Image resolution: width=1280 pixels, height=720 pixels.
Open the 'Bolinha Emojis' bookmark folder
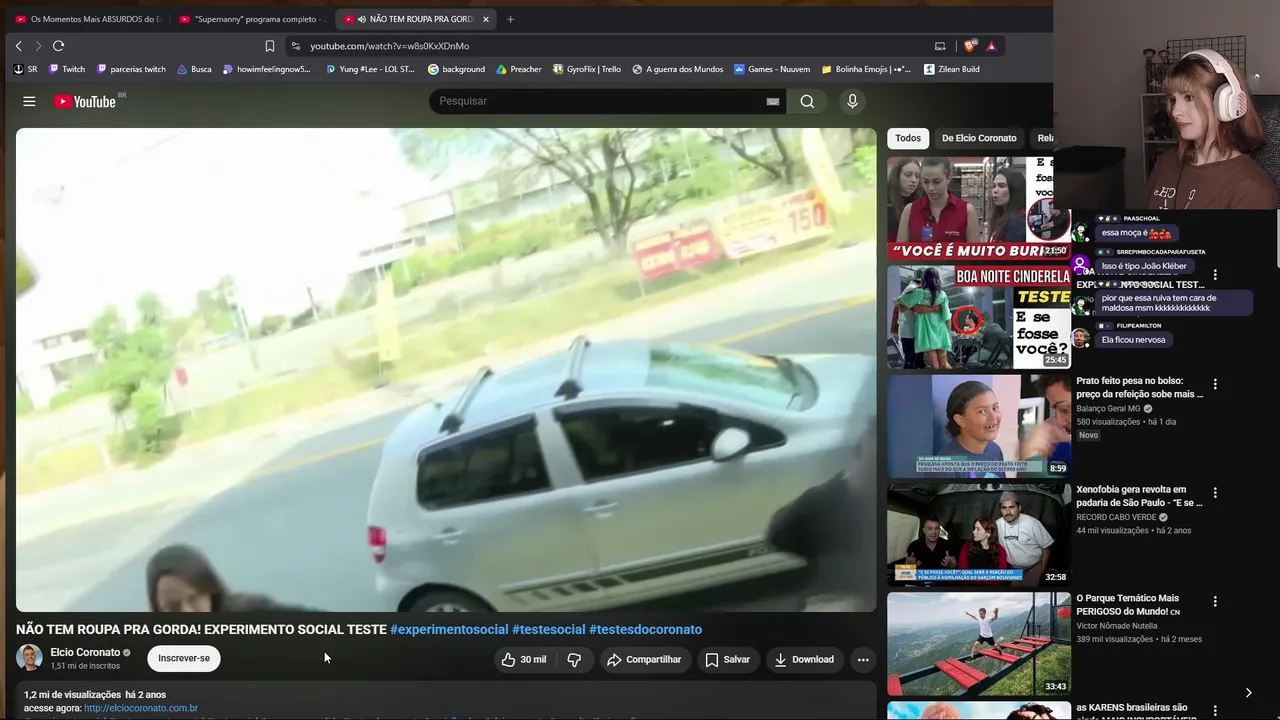(x=866, y=70)
